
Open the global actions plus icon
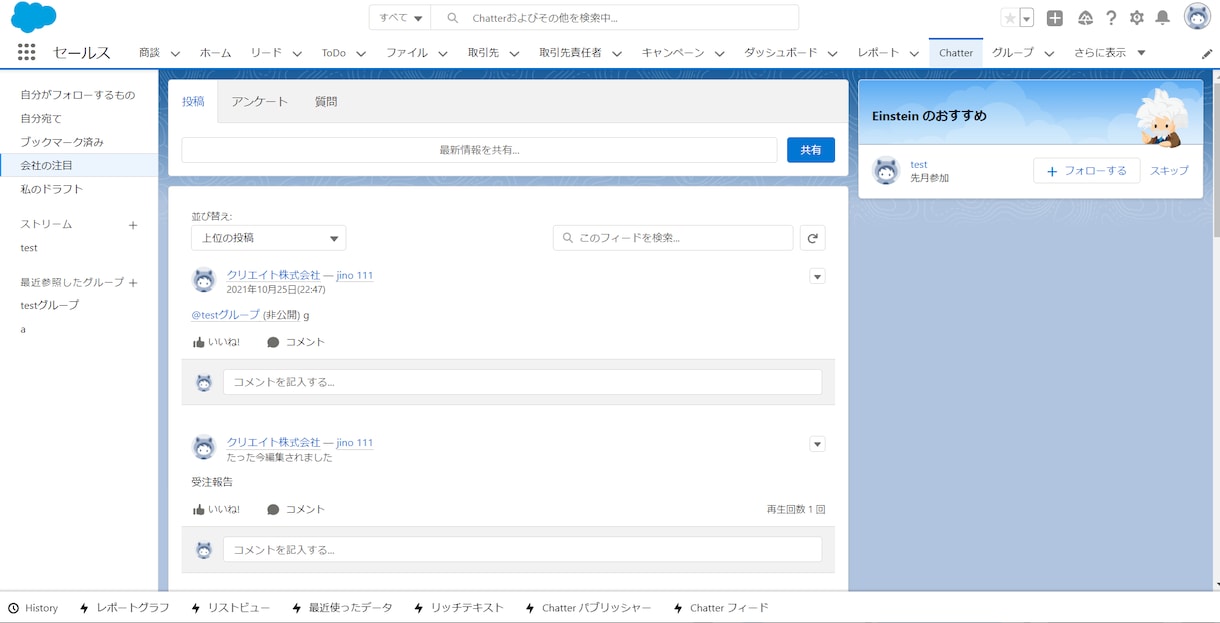pos(1055,18)
